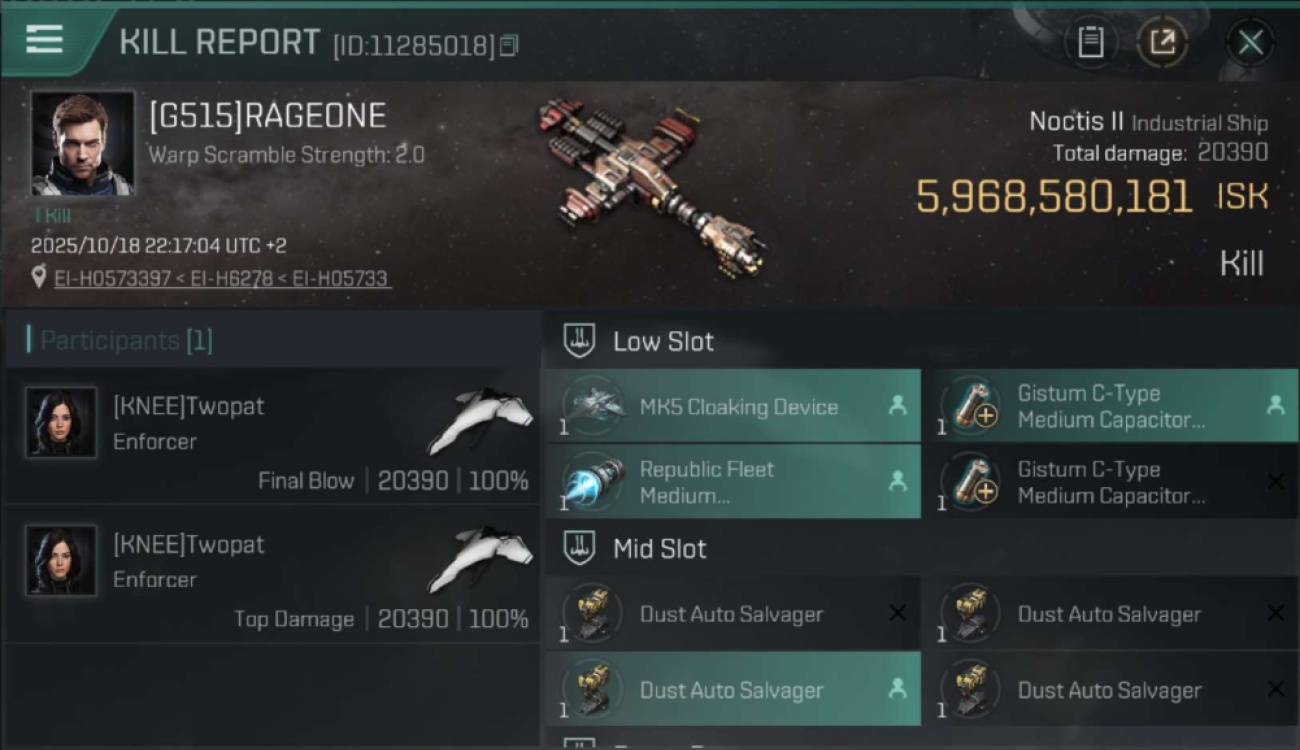This screenshot has height=750, width=1300.
Task: Click destroyed Gistum C-Type Capacitor X mark
Action: point(1275,482)
